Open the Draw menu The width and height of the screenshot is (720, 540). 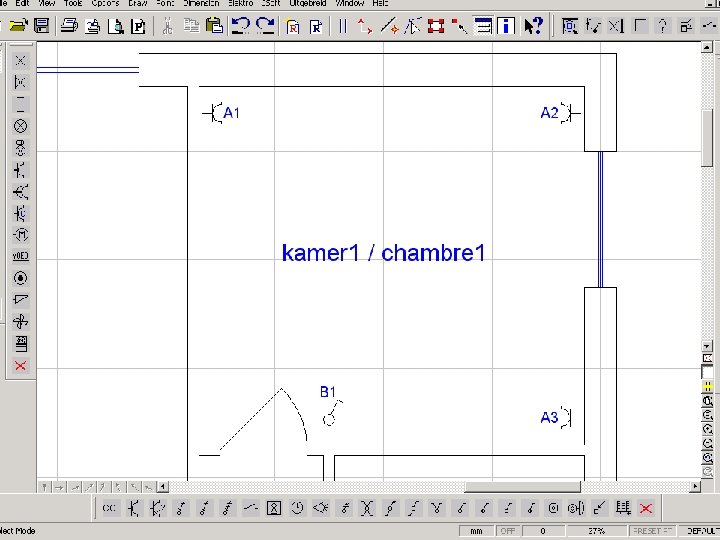coord(138,3)
